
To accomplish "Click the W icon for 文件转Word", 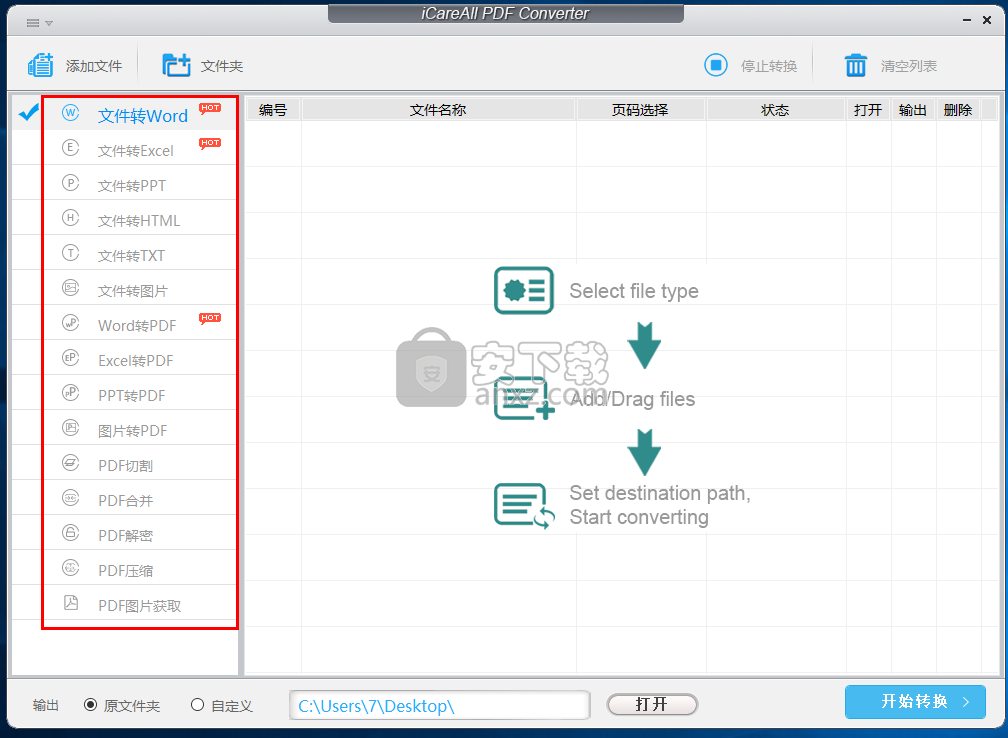I will (71, 113).
